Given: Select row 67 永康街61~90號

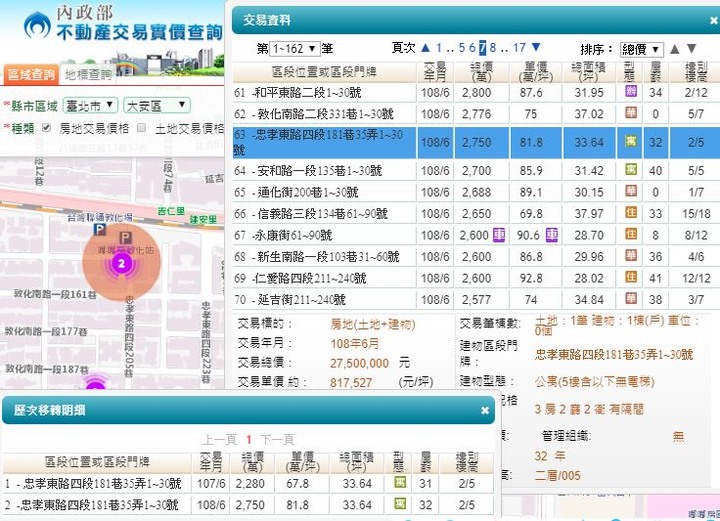Looking at the screenshot, I should click(476, 235).
